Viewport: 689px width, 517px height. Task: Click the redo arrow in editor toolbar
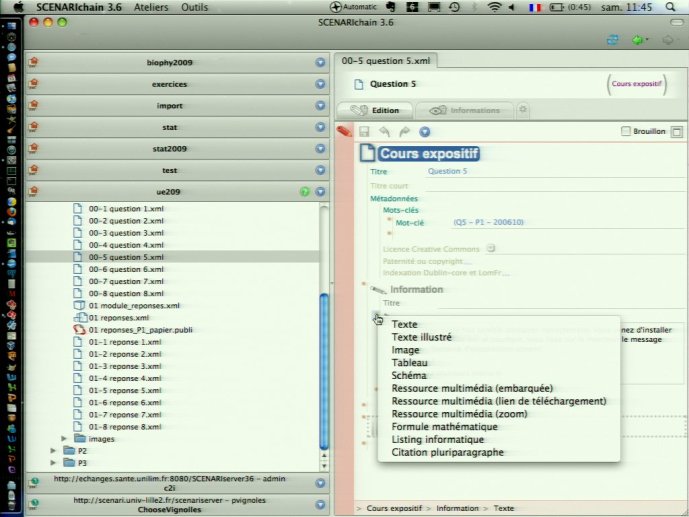point(404,132)
